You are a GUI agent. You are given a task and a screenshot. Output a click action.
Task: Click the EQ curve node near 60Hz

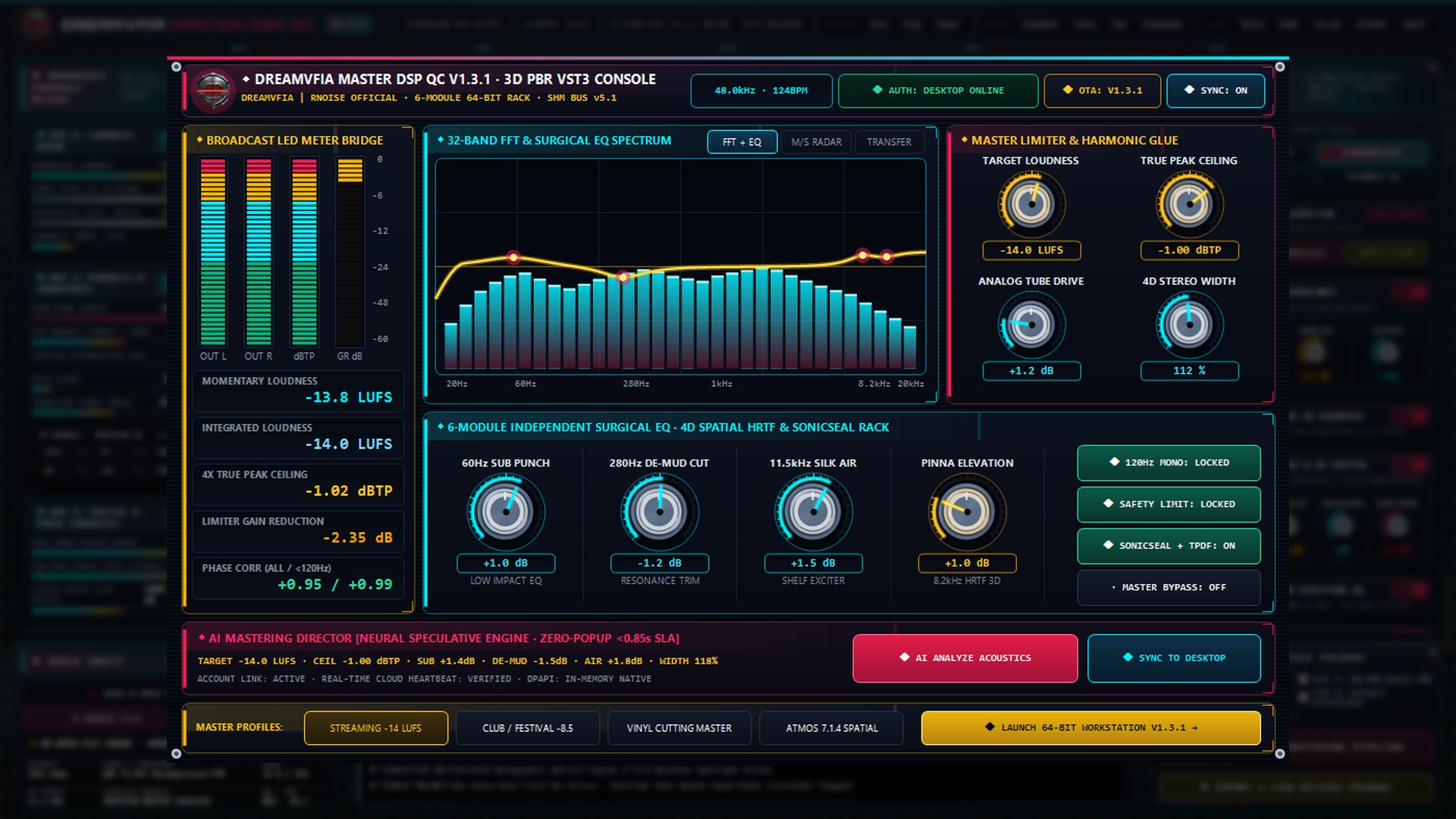click(x=513, y=257)
